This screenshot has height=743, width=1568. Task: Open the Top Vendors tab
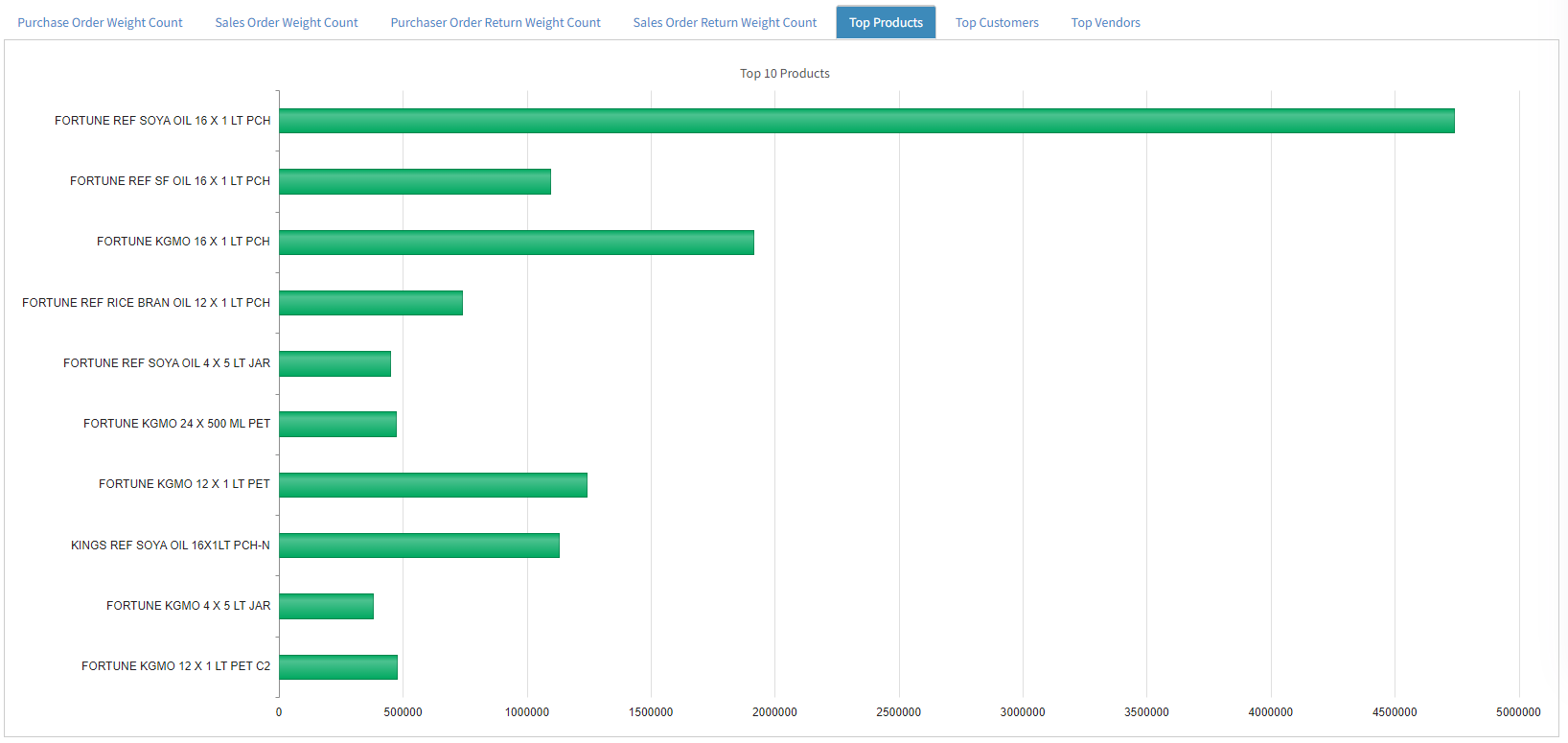(1105, 22)
